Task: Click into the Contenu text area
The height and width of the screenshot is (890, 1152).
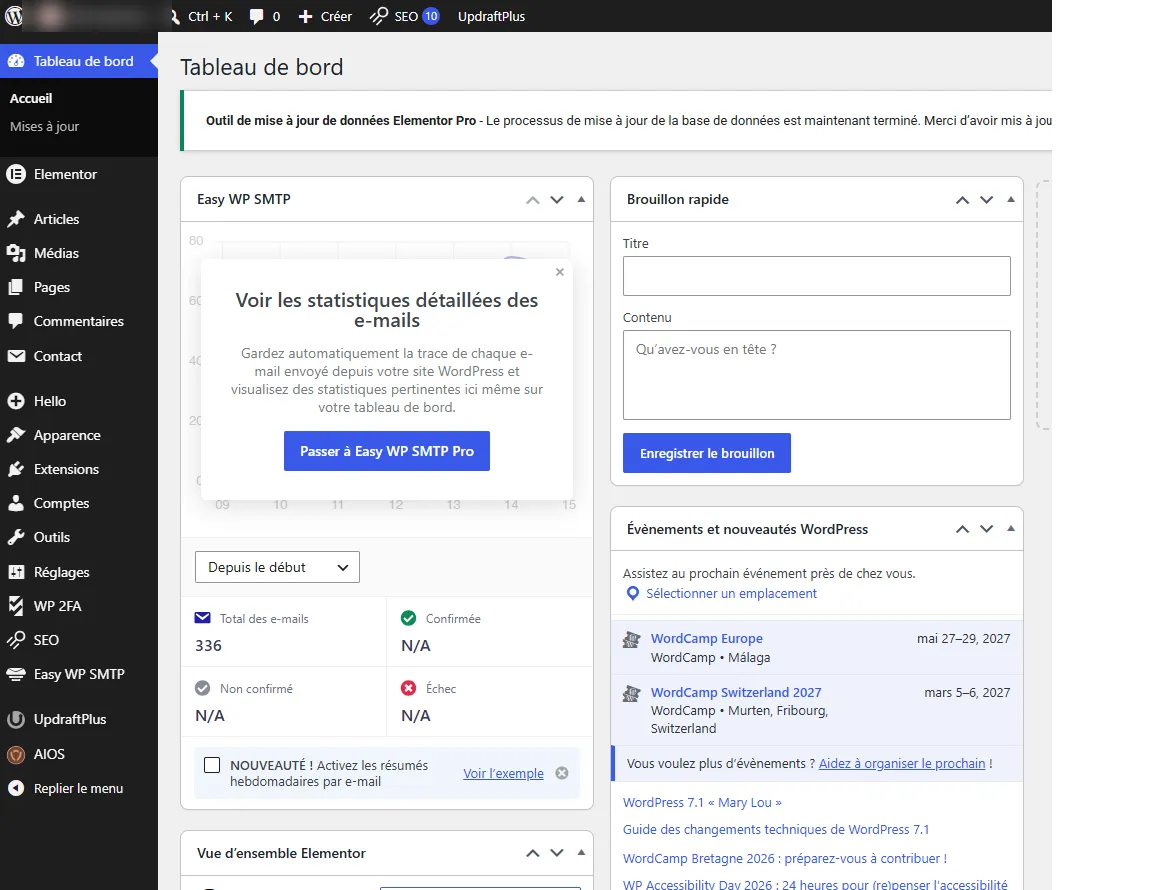Action: 816,375
